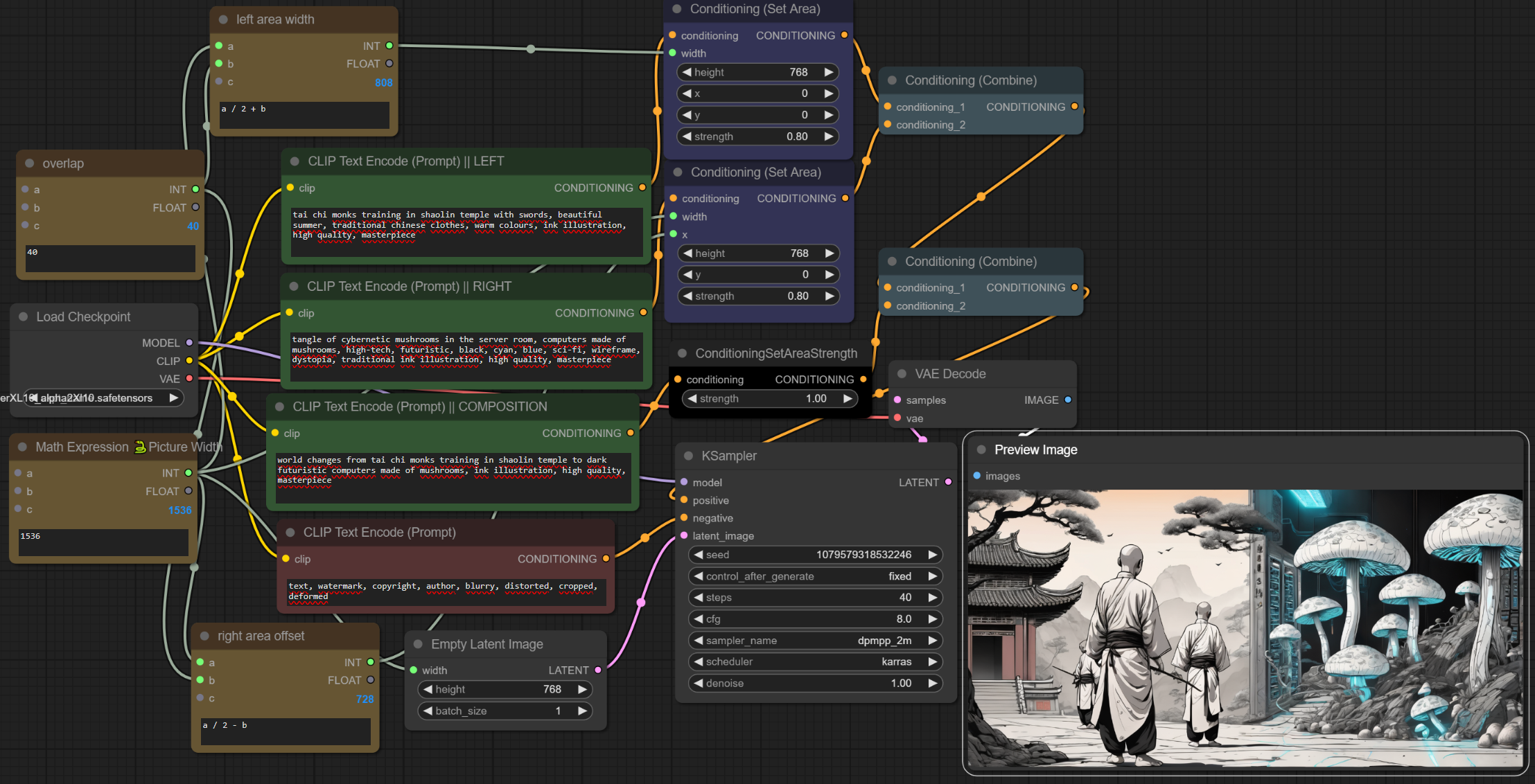Toggle collapse of the right area offset node

(204, 636)
